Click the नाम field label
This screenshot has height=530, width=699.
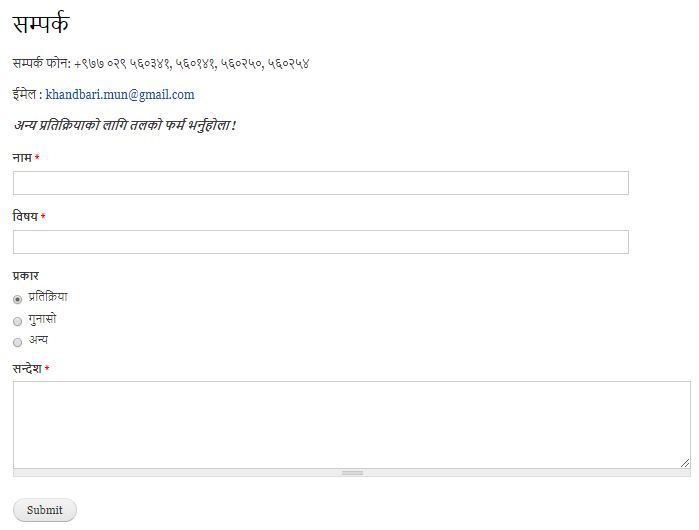(x=22, y=158)
